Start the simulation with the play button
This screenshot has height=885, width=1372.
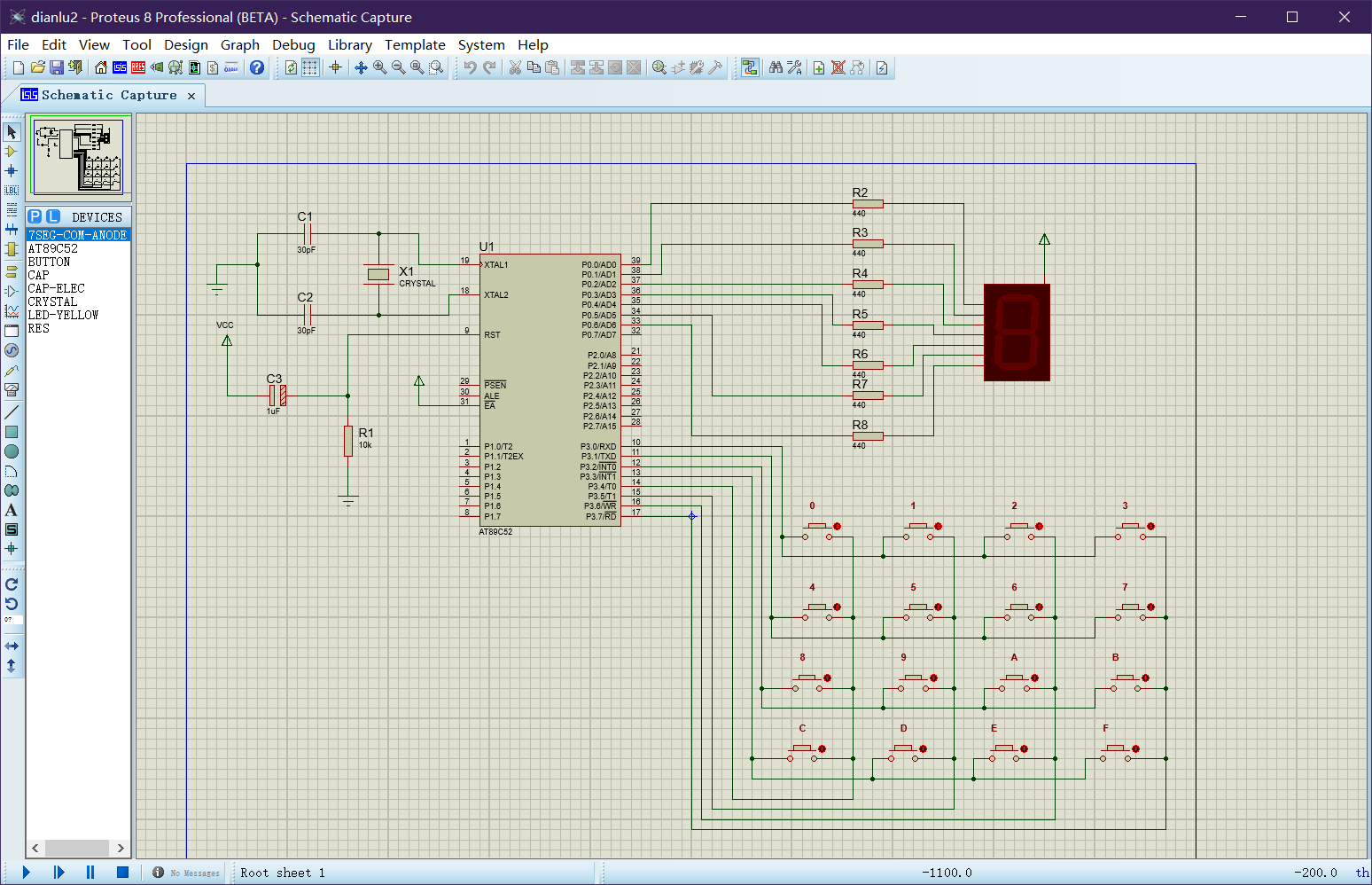(27, 872)
